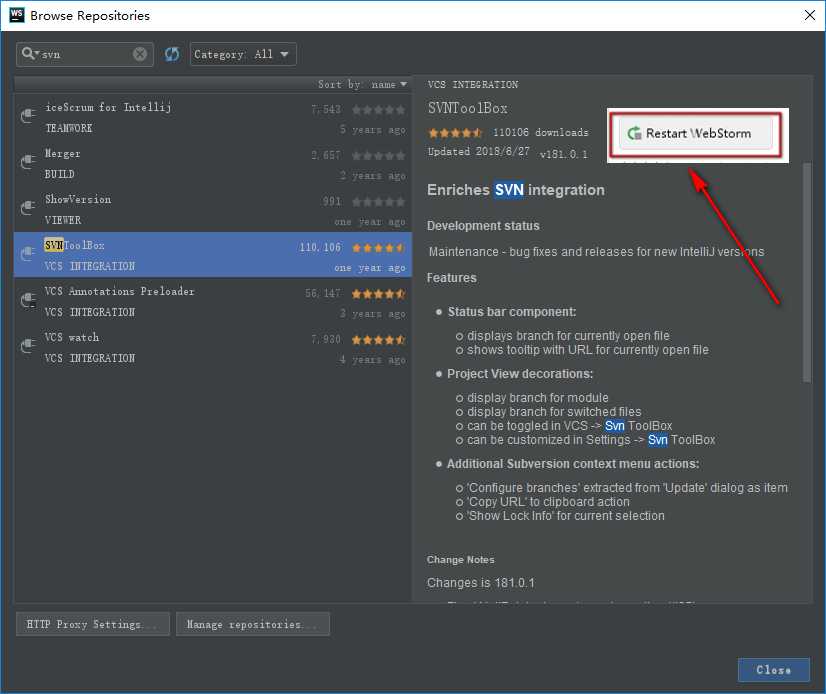Screen dimensions: 826x694
Task: Click the Restart WebStorm button
Action: coord(695,134)
